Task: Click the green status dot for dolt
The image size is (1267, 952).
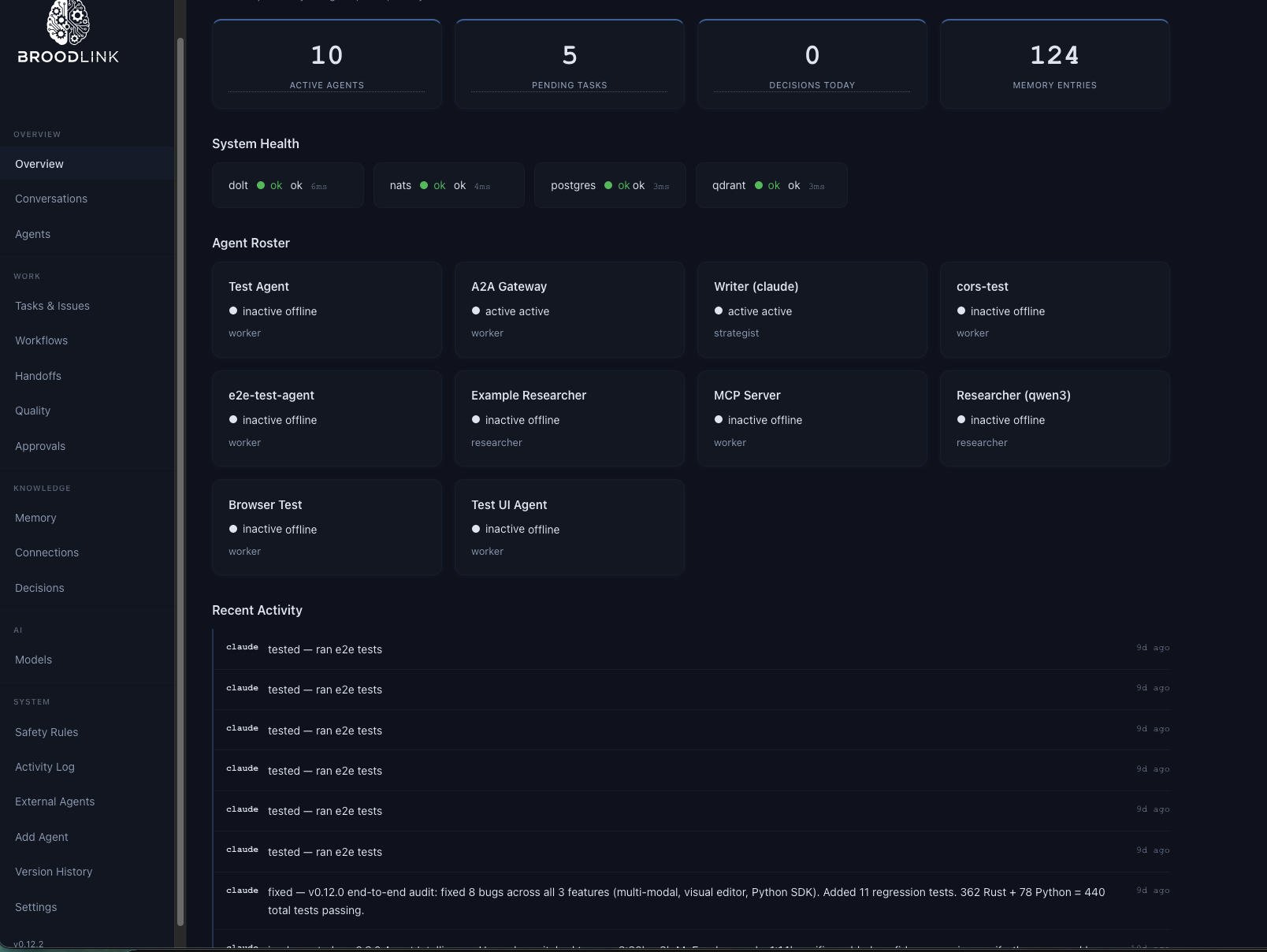Action: pyautogui.click(x=261, y=185)
